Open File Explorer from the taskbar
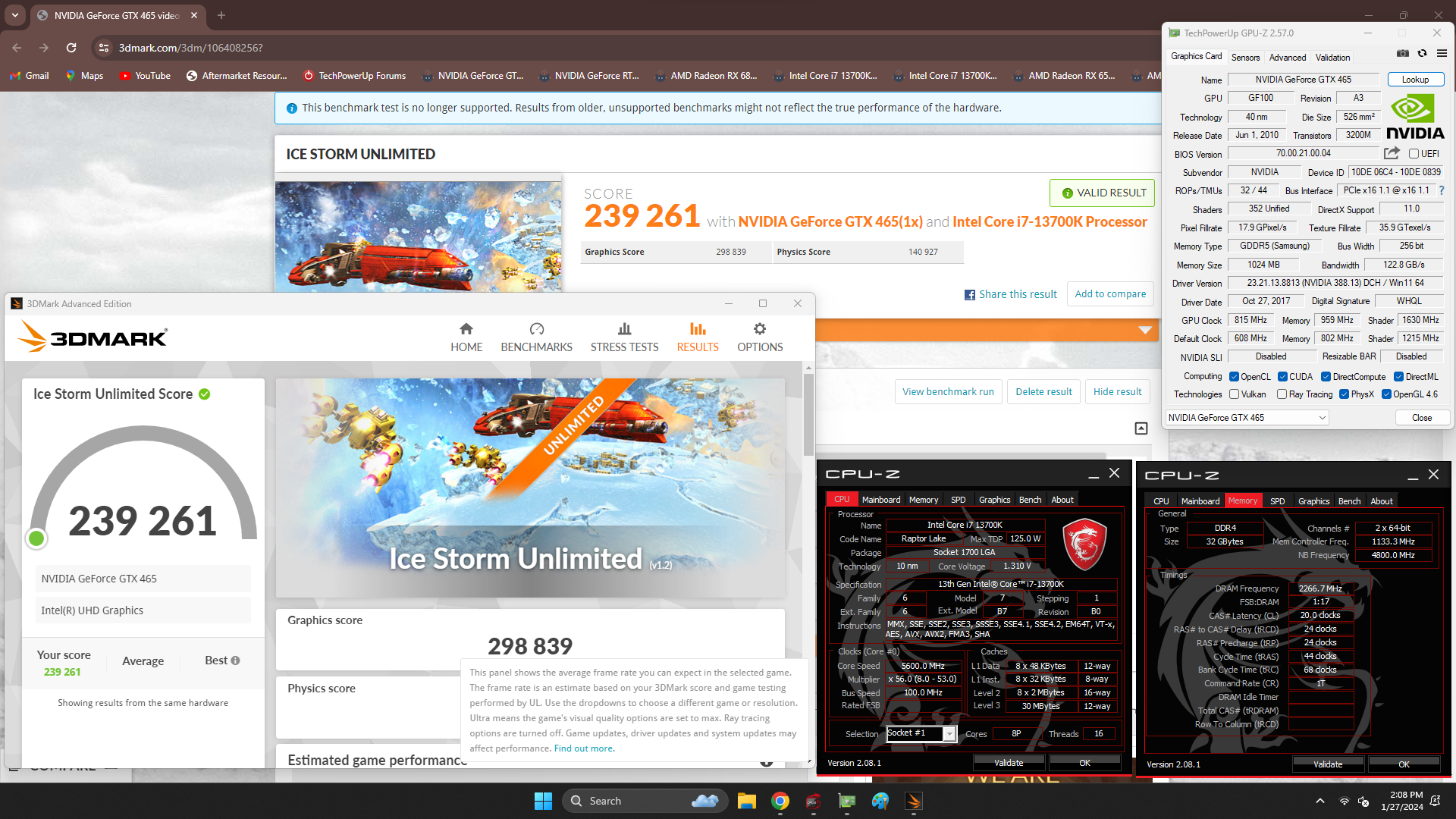Screen dimensions: 1456x819 [x=747, y=801]
